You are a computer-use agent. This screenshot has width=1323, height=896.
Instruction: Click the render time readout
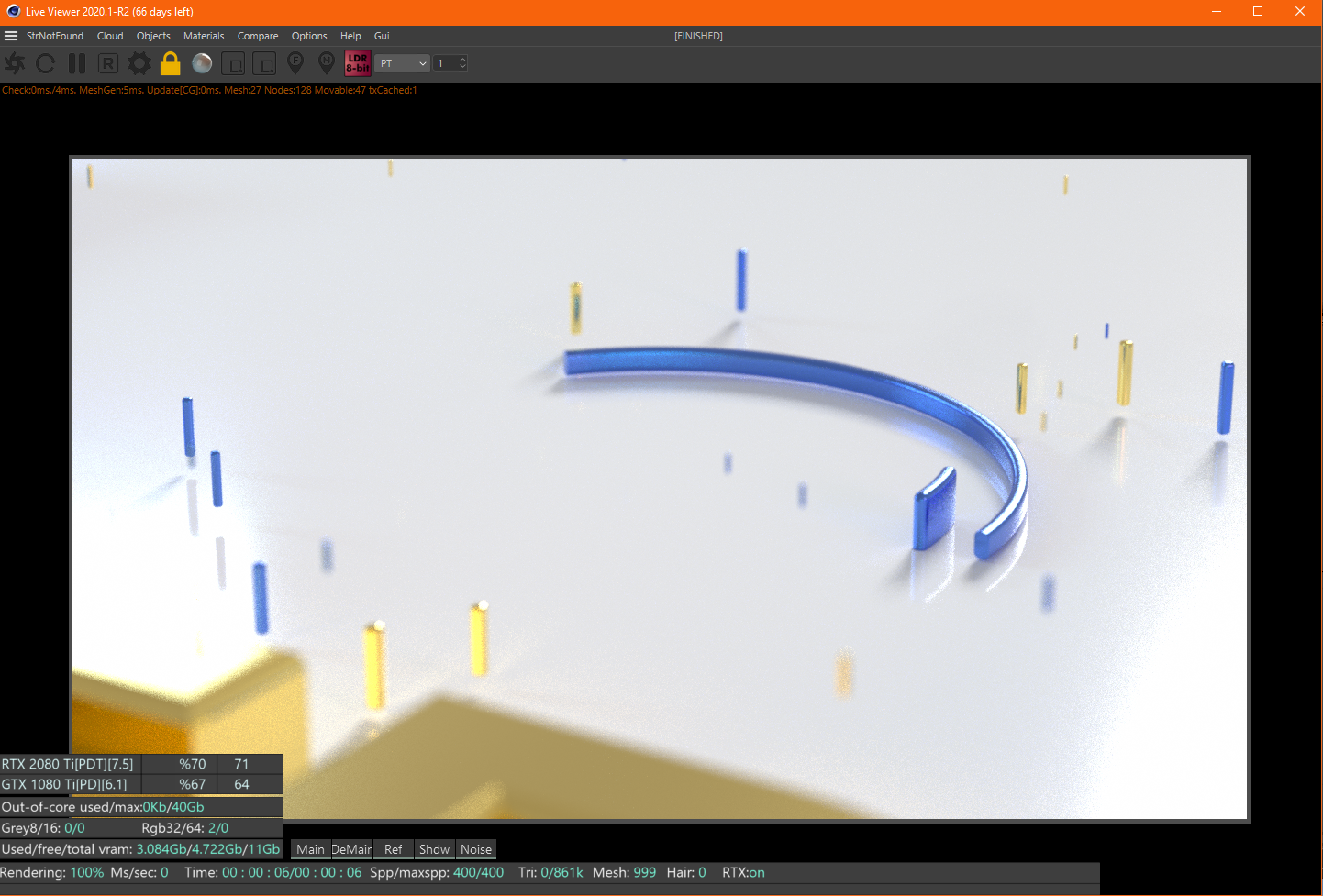pos(273,872)
